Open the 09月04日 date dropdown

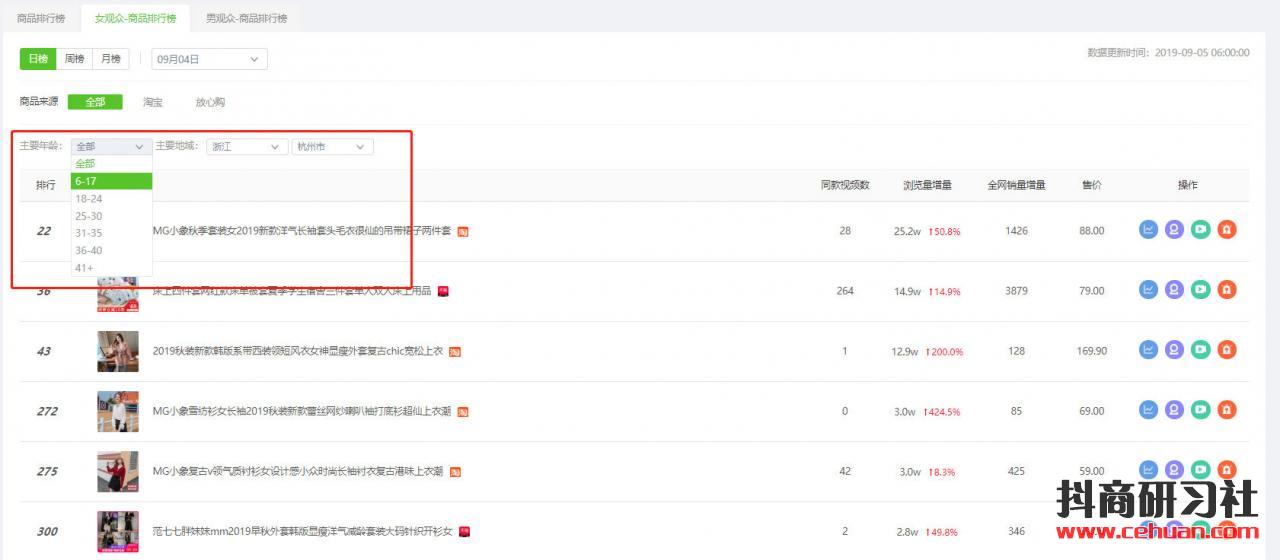tap(209, 60)
